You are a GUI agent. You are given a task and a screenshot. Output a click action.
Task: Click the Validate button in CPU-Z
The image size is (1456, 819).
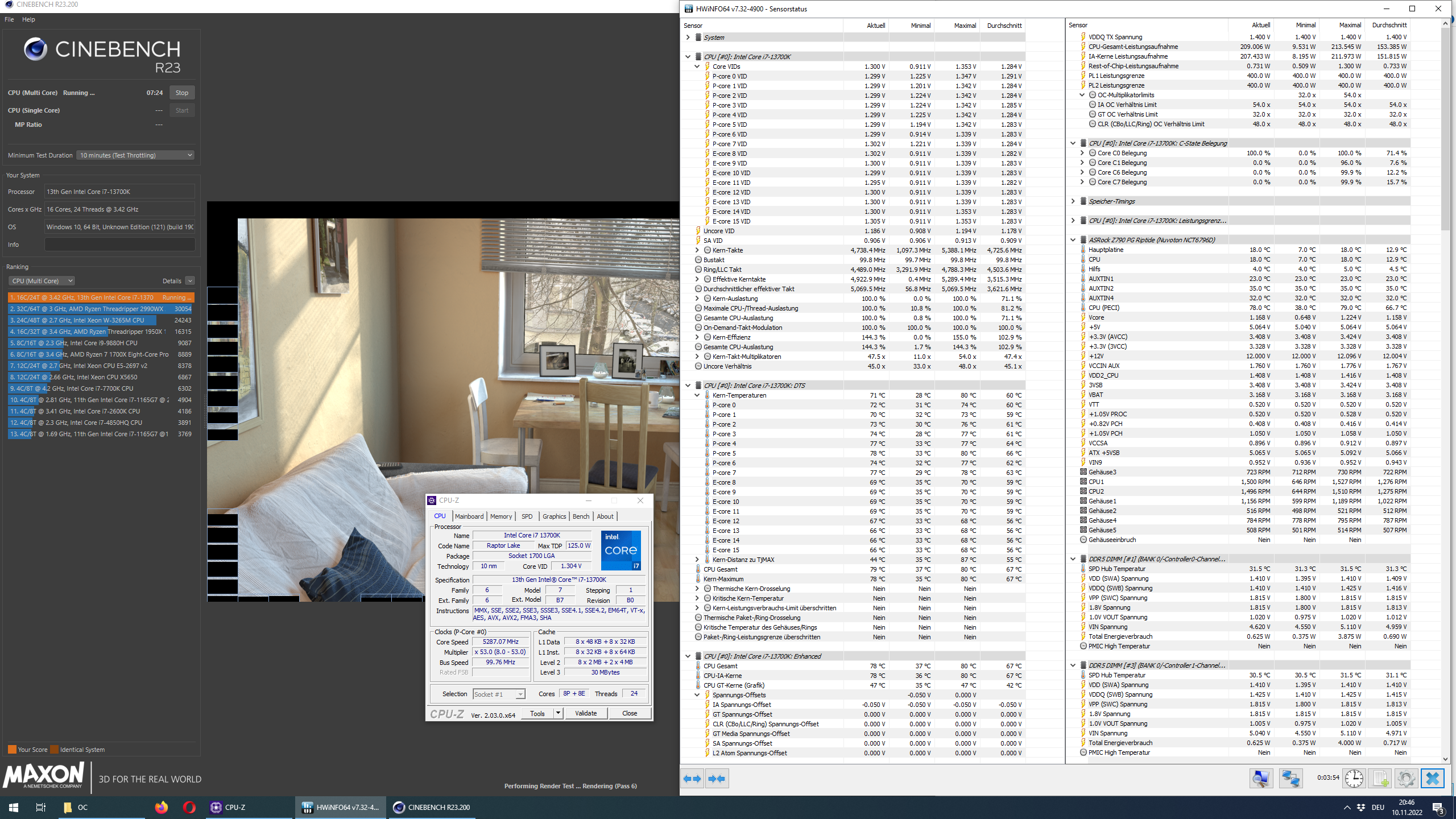pos(586,713)
